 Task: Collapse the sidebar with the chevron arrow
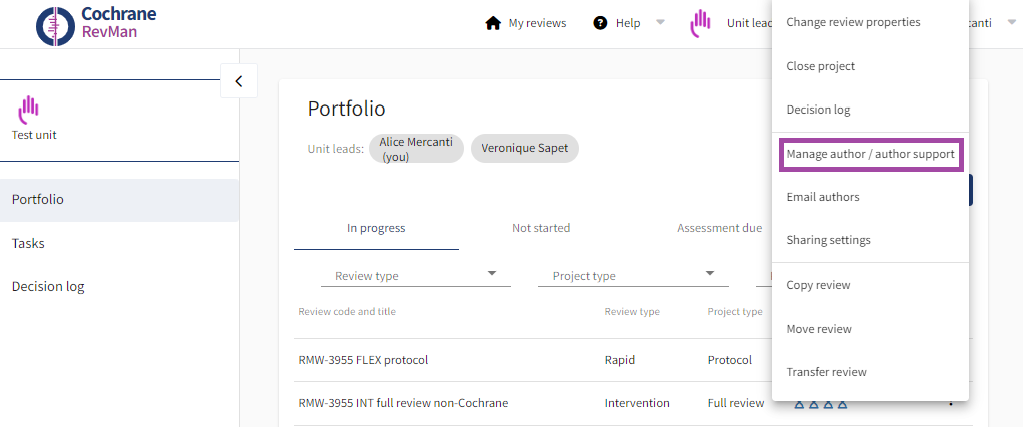pyautogui.click(x=238, y=81)
